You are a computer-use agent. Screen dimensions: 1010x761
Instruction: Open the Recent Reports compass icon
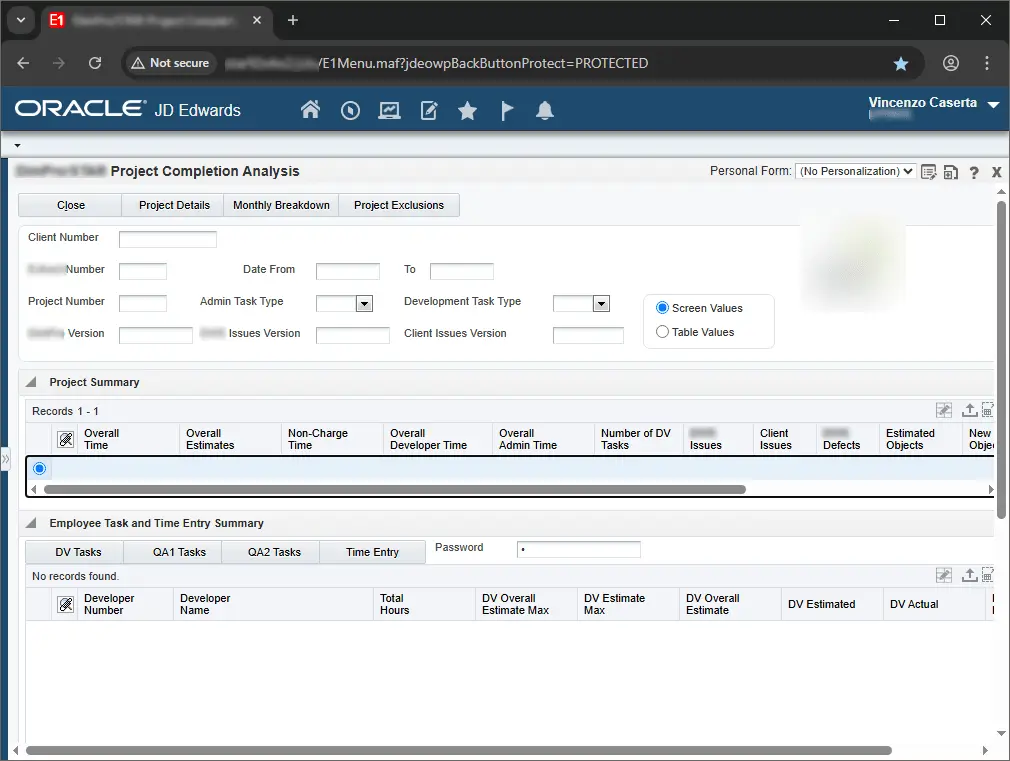point(350,111)
